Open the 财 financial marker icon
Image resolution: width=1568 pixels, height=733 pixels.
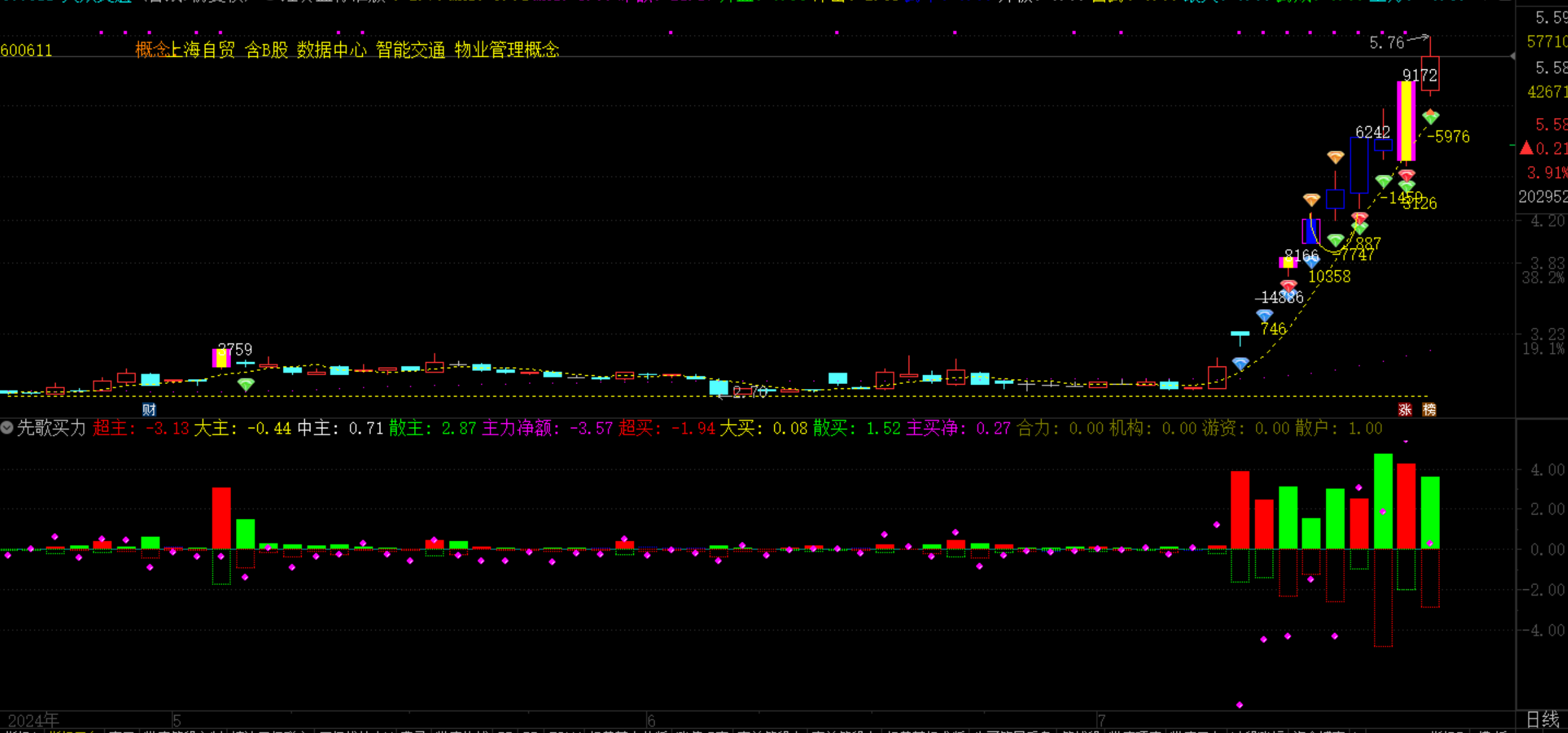(149, 410)
